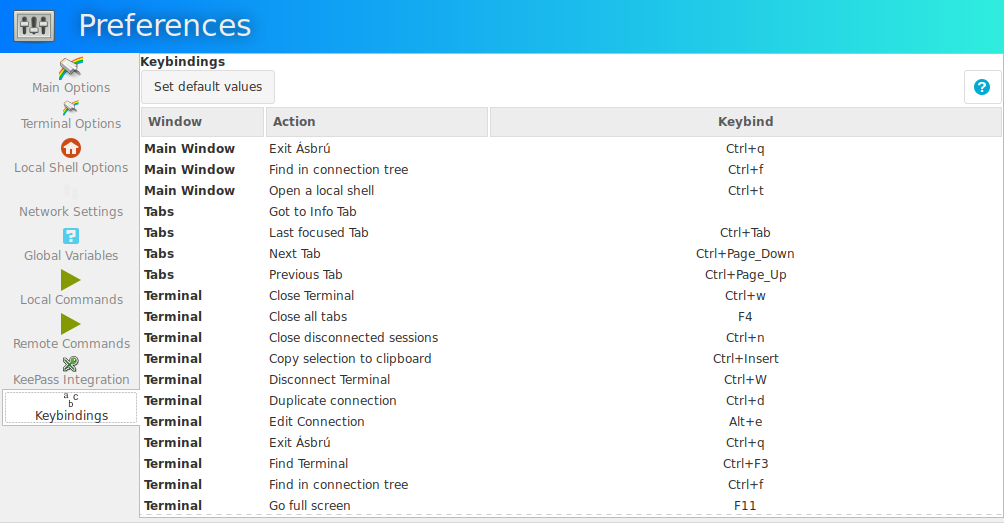Switch to the Terminal Options tab label

tap(71, 124)
